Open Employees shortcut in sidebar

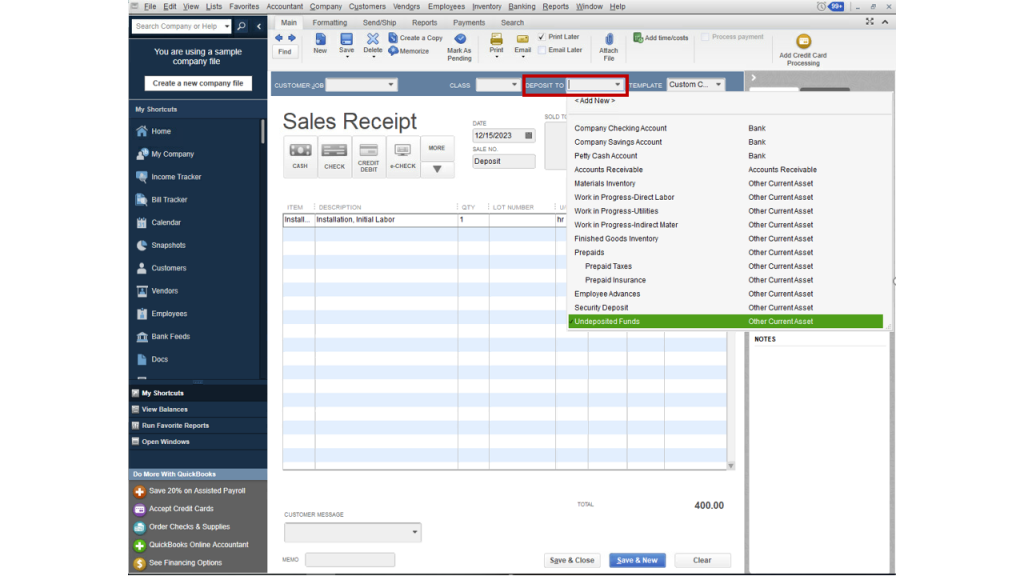click(169, 314)
